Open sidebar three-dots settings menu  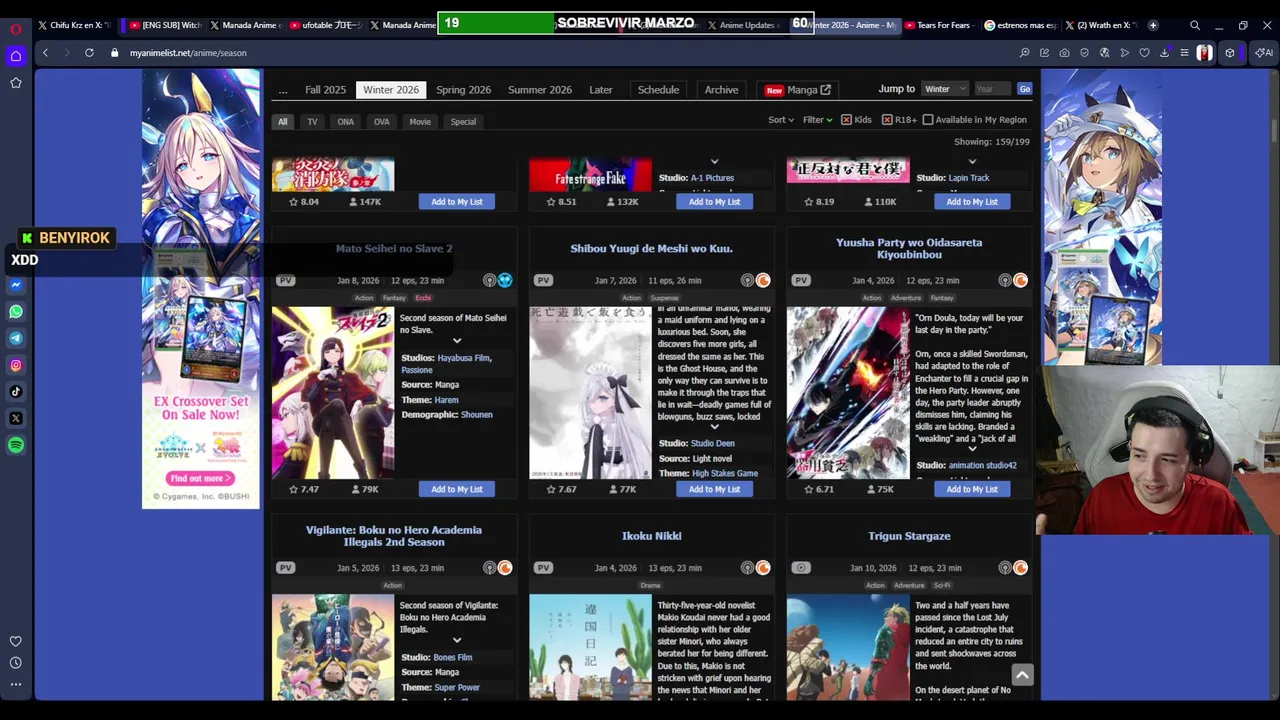pyautogui.click(x=16, y=684)
